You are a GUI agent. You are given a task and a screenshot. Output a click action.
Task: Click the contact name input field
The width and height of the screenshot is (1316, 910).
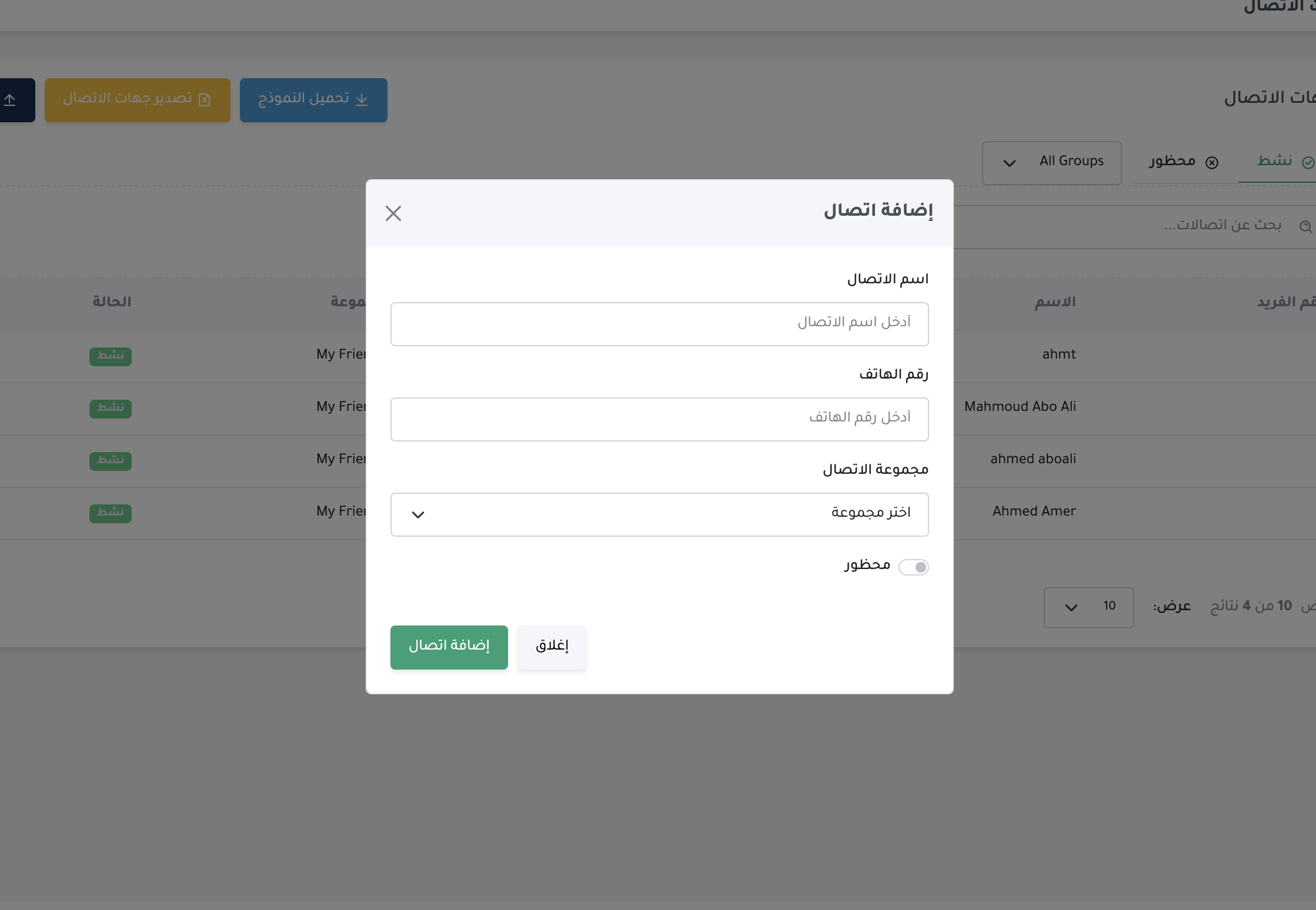[659, 323]
